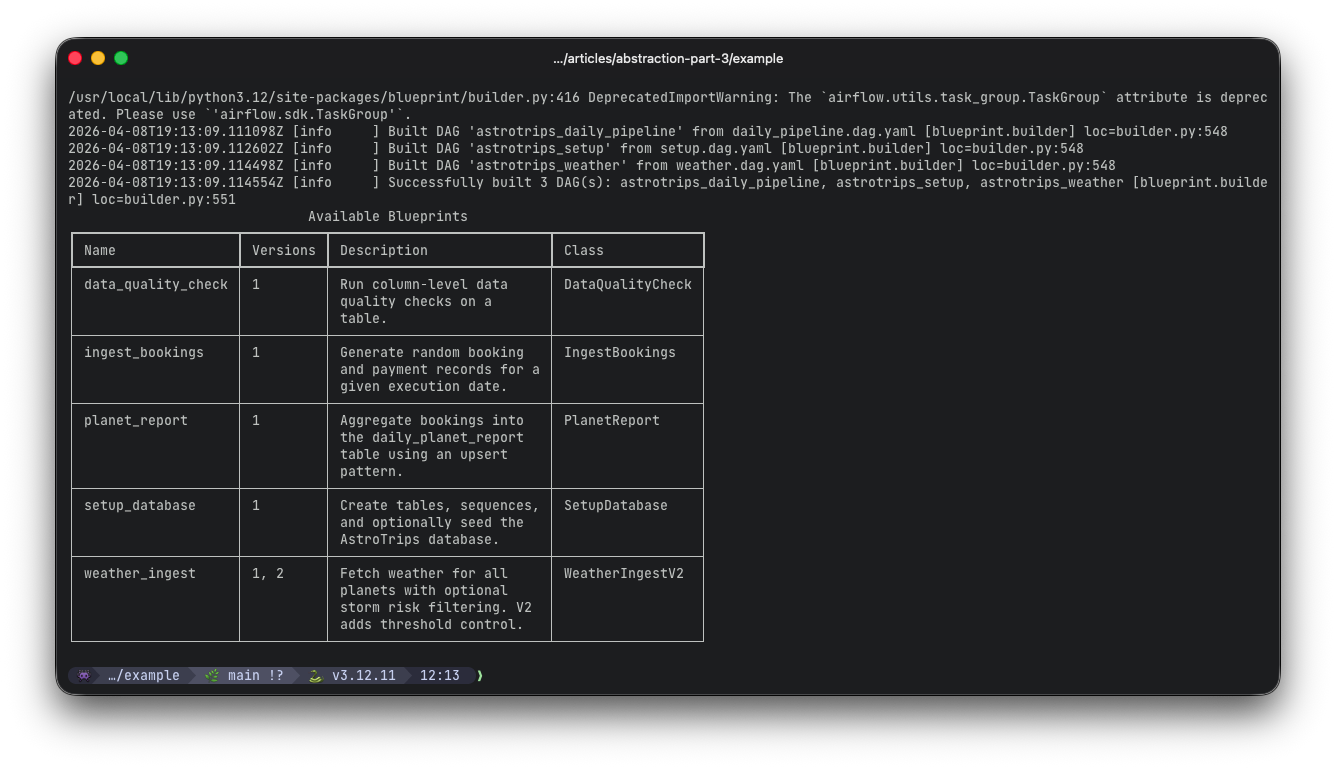Click the Description column header
Screen dimensions: 1336x769
tap(383, 250)
